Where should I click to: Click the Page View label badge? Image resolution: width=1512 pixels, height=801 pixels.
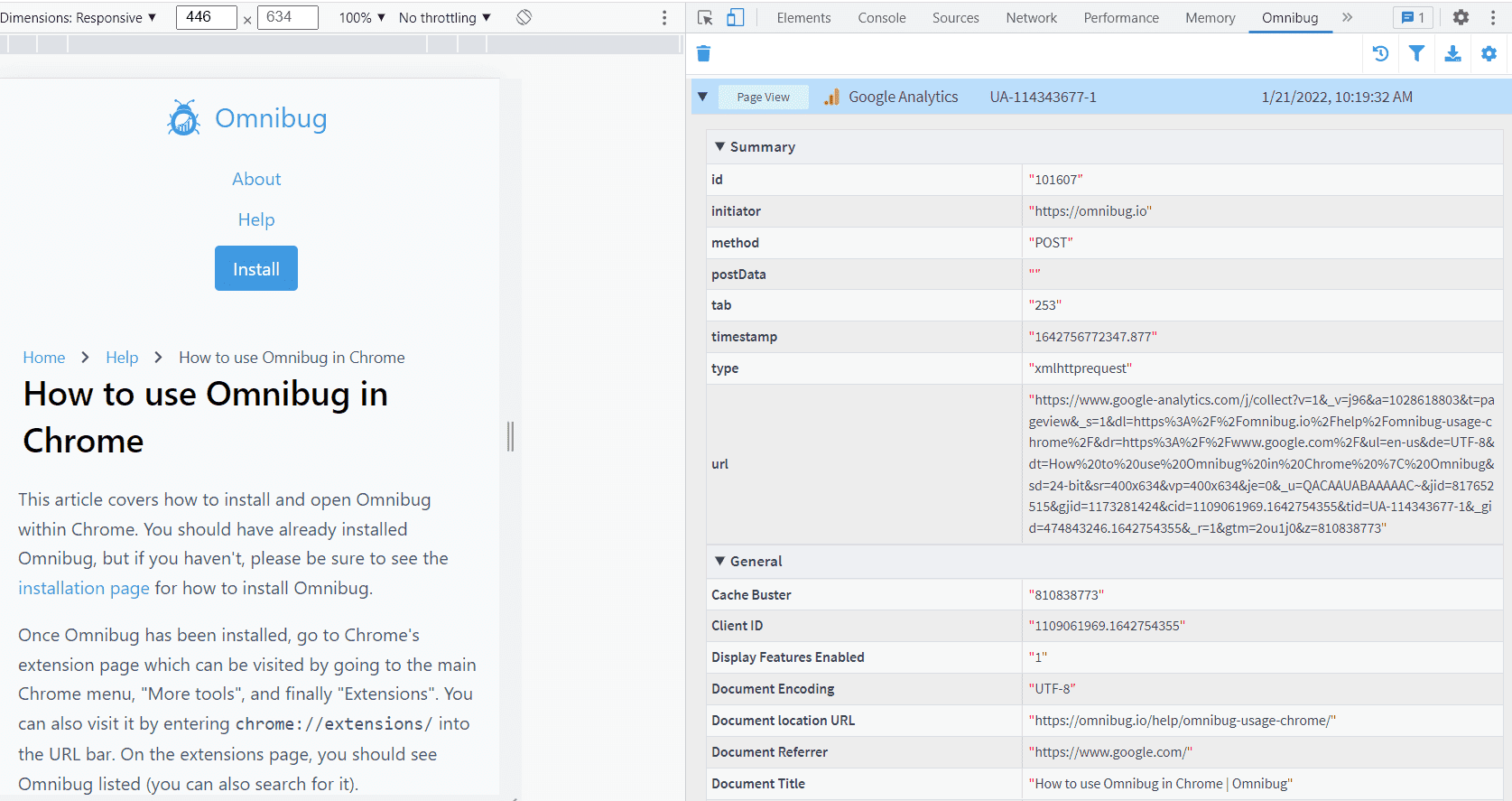pyautogui.click(x=763, y=97)
